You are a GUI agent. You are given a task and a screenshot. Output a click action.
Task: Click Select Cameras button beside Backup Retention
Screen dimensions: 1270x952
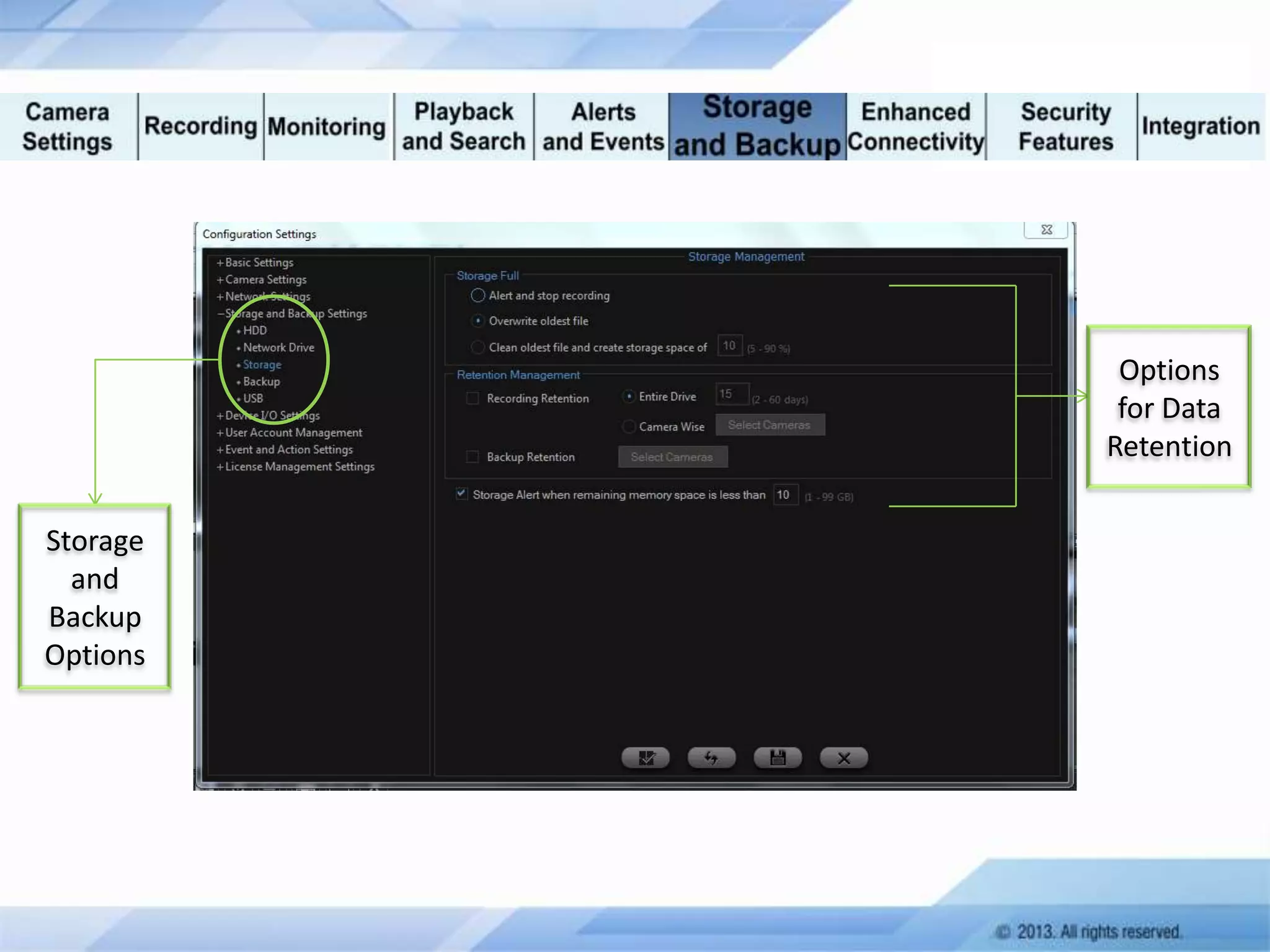[672, 457]
